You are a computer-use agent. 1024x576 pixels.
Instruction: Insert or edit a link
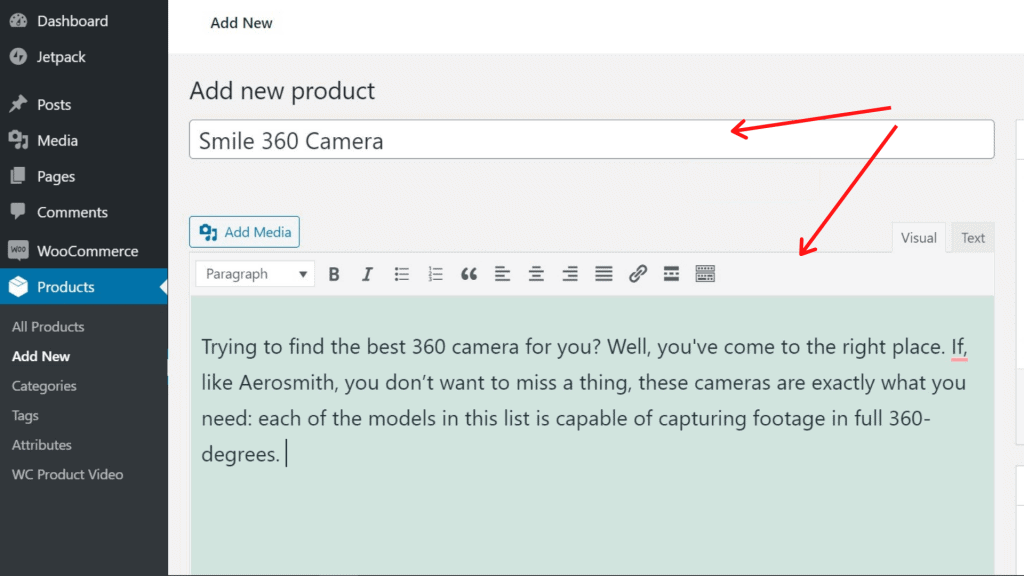(x=638, y=274)
